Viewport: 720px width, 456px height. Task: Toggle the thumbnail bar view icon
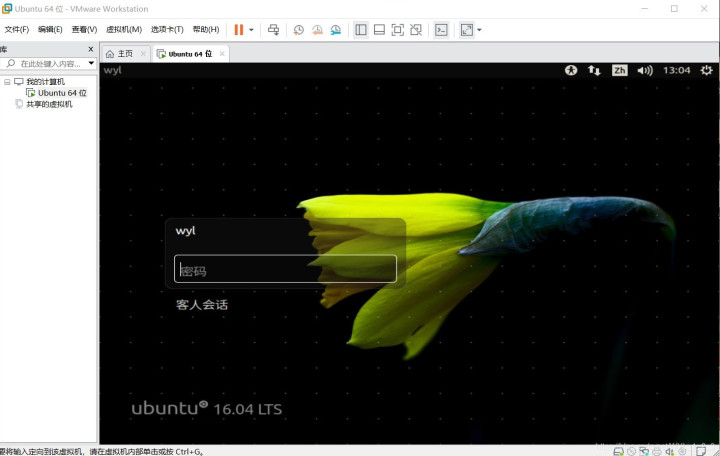pos(379,30)
